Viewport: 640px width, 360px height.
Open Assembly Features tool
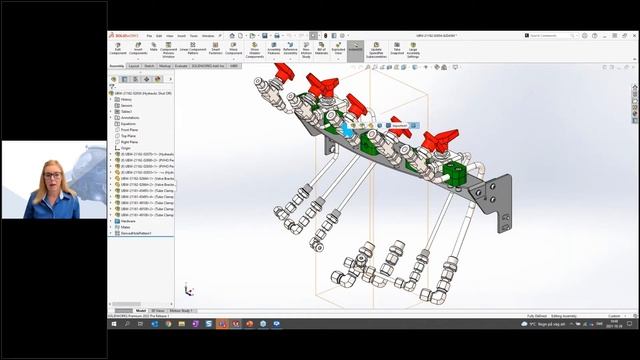[x=274, y=48]
